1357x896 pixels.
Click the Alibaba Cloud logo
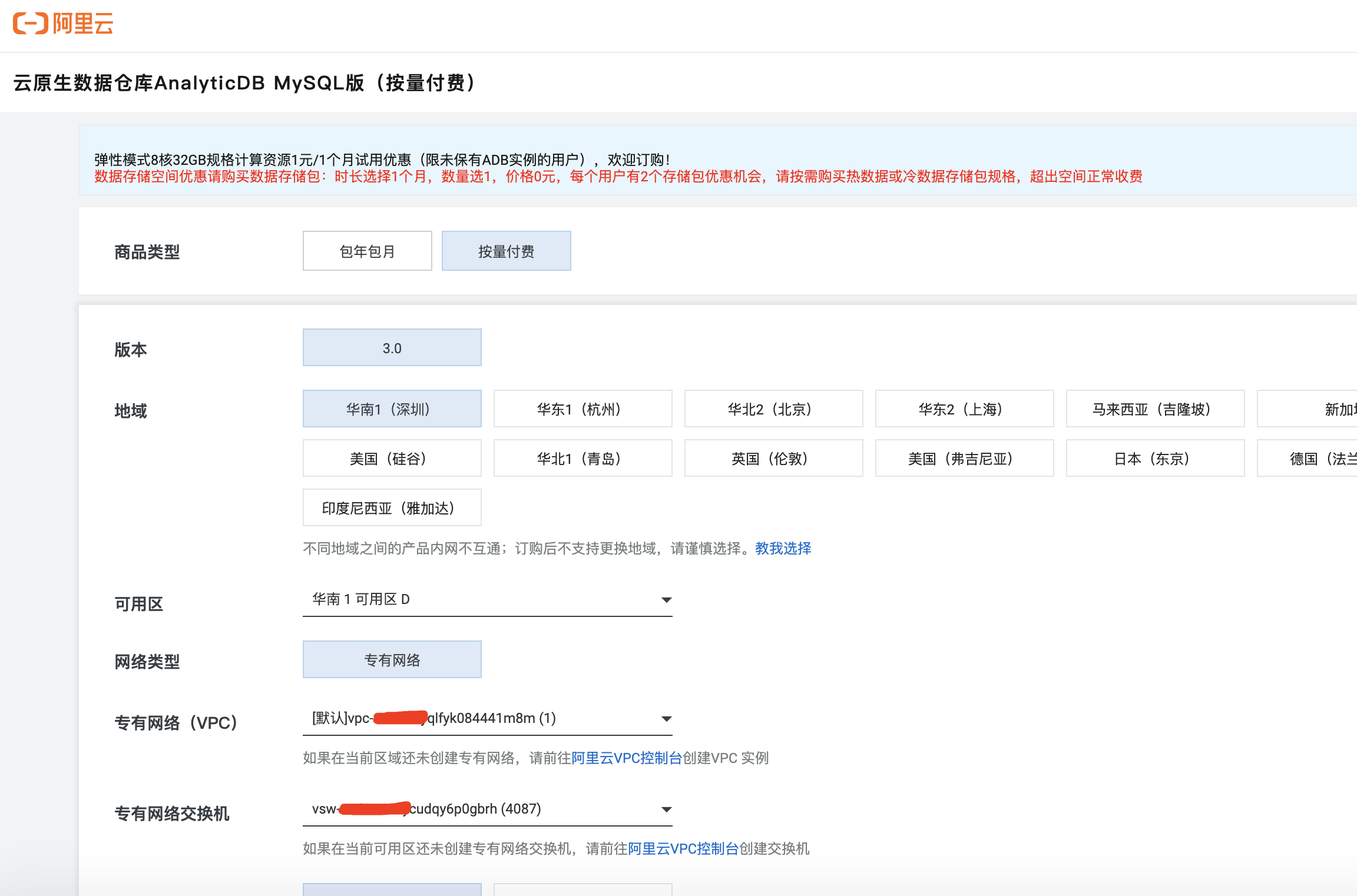click(x=62, y=24)
